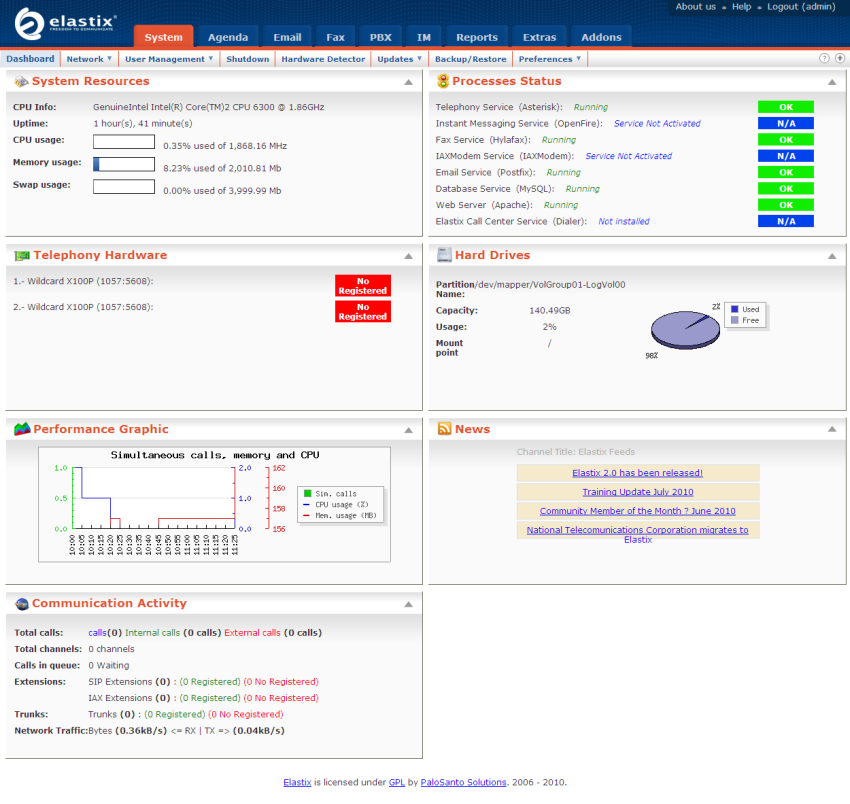Click the Processes Status panel icon

click(443, 81)
